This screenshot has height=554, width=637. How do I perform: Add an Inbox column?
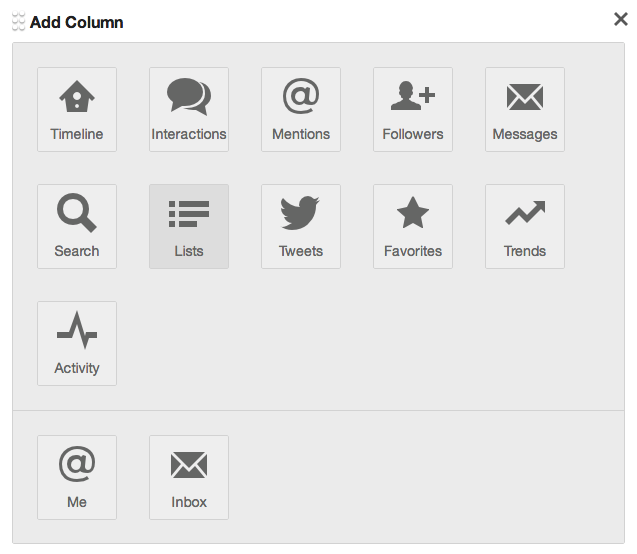[x=189, y=478]
